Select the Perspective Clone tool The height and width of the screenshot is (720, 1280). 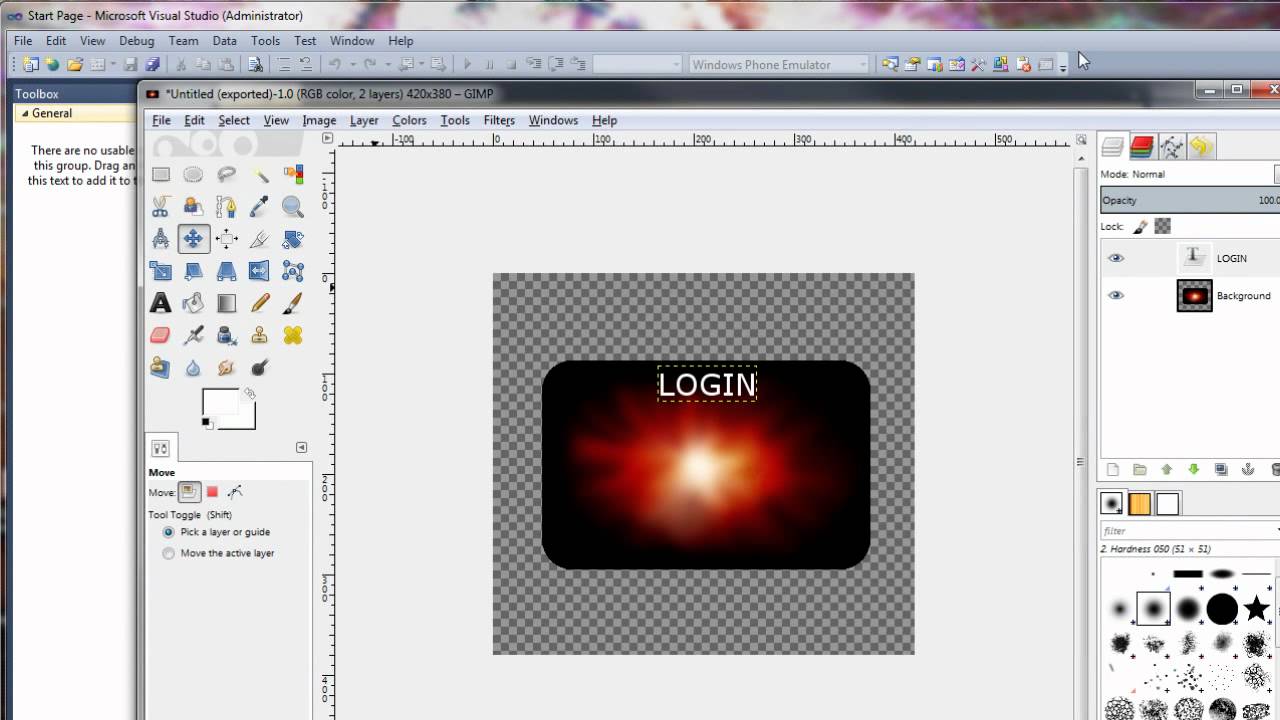(160, 368)
